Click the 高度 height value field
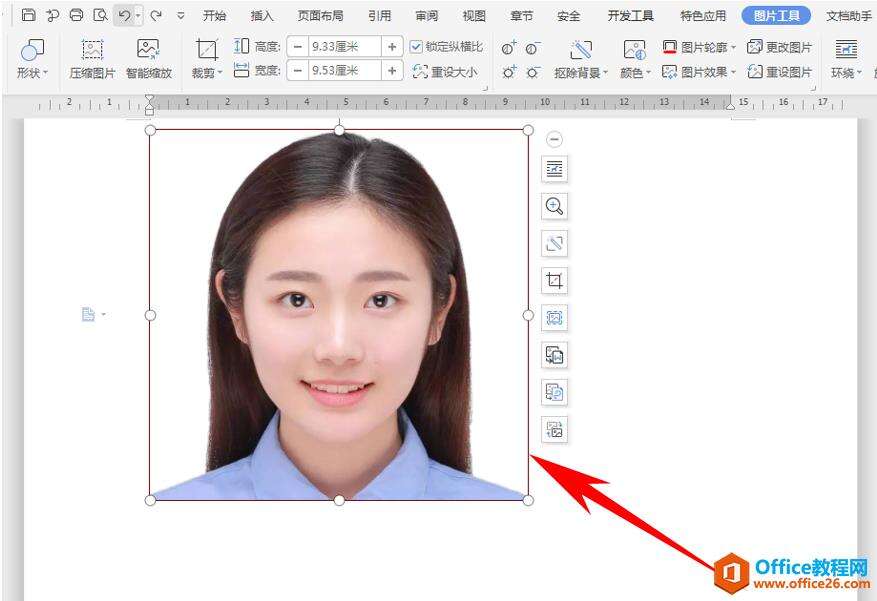The width and height of the screenshot is (877, 601). point(345,46)
